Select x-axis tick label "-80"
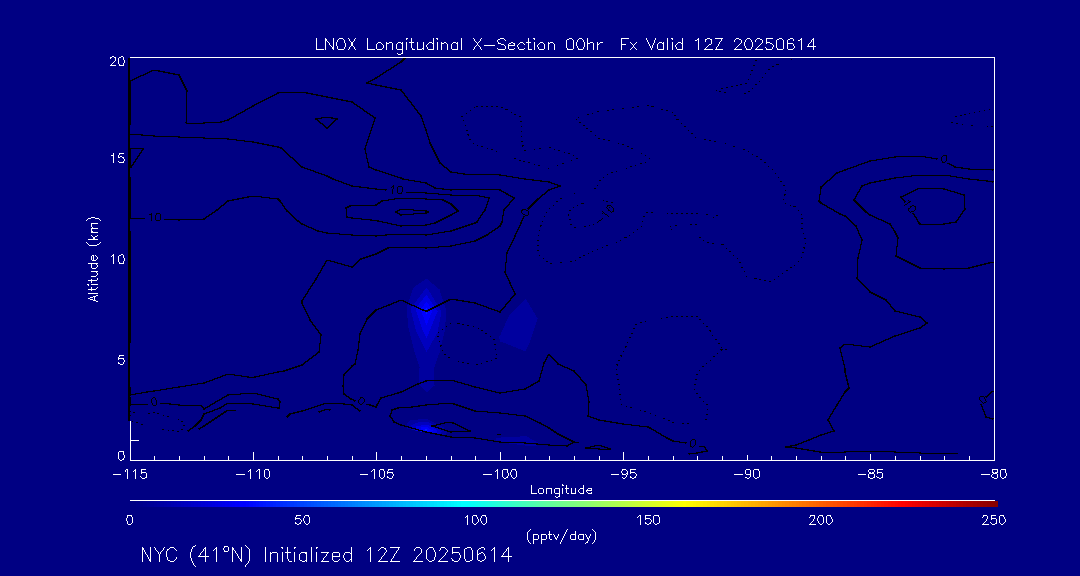Image resolution: width=1080 pixels, height=576 pixels. pyautogui.click(x=994, y=475)
